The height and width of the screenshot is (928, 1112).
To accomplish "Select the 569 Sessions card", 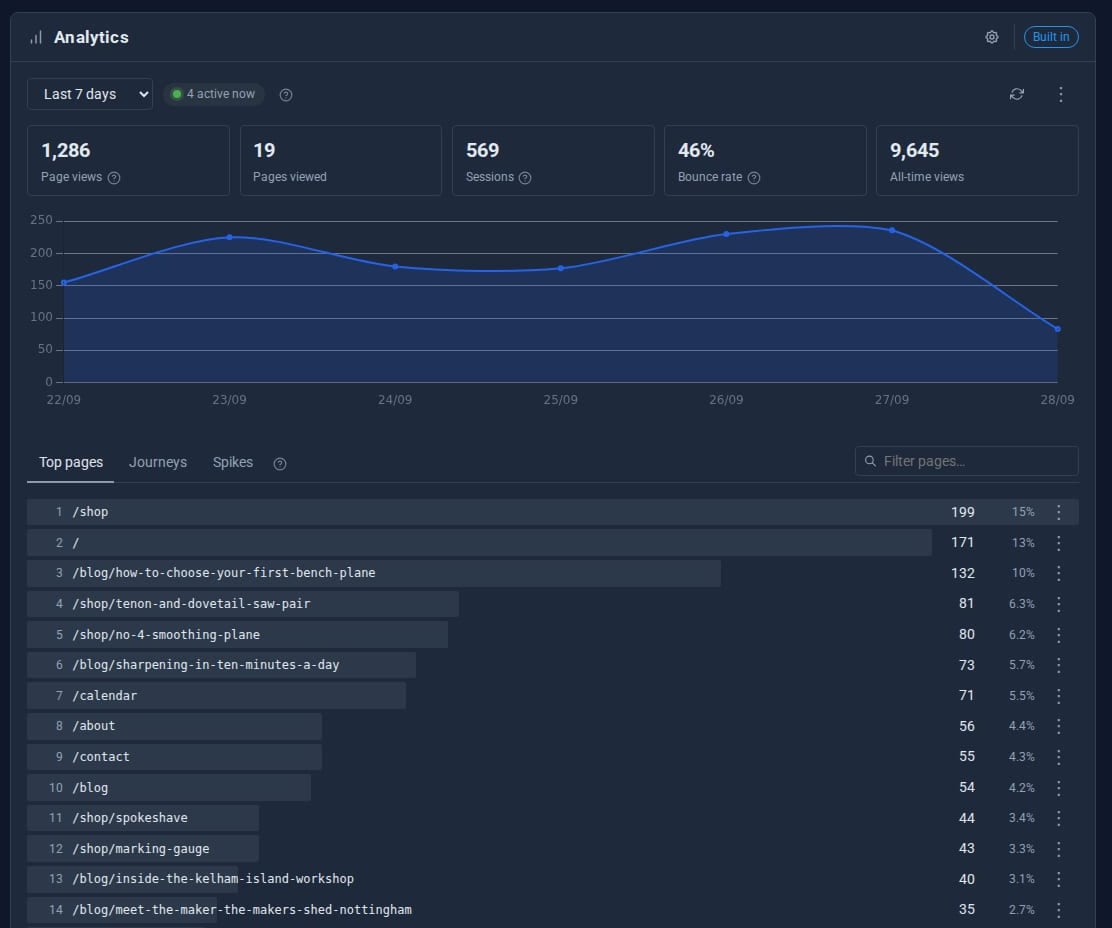I will click(553, 160).
